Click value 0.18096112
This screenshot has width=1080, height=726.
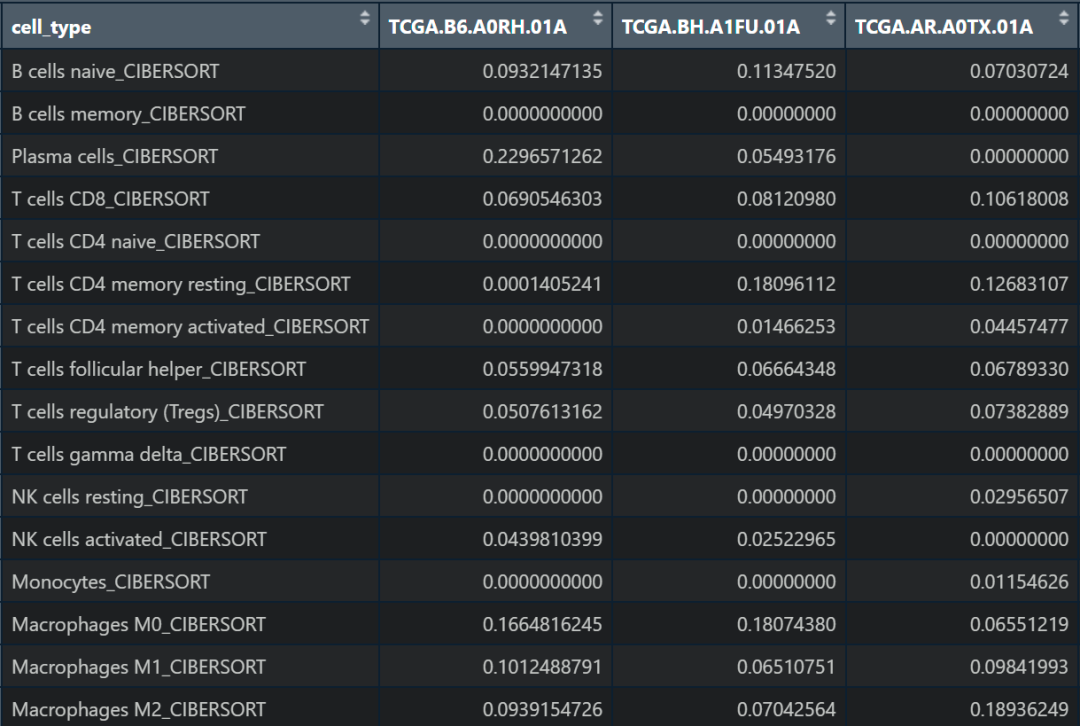tap(786, 284)
